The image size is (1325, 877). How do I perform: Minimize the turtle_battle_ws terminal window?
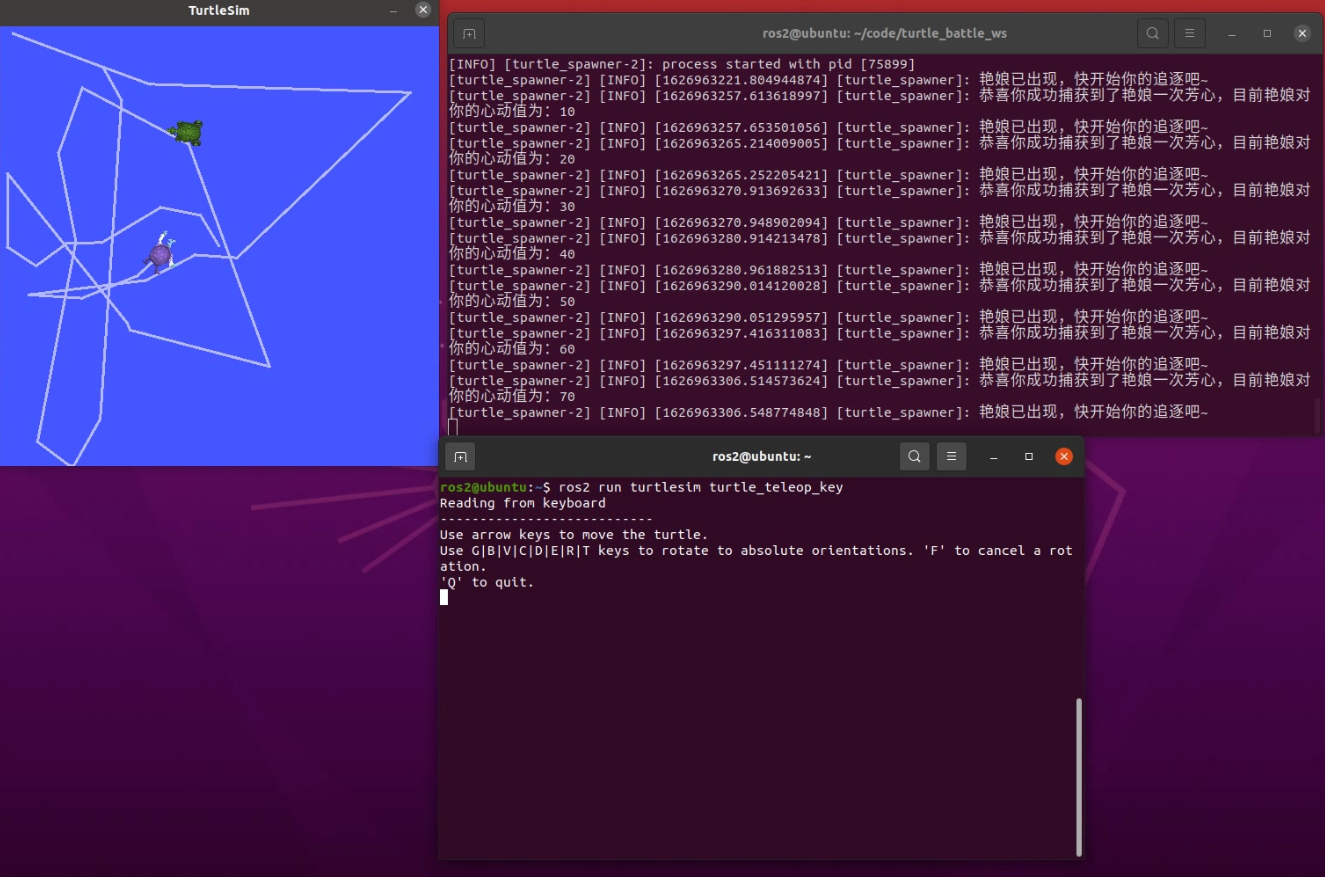1232,34
